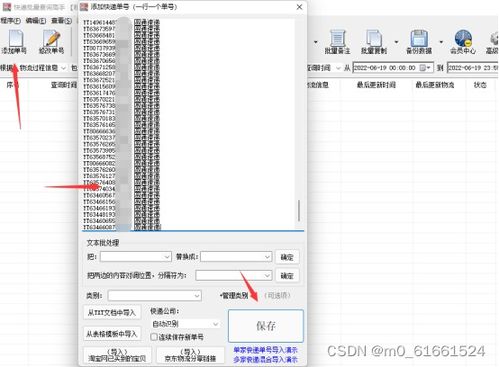Open the 多家快递混合导入演示 link

[x=265, y=359]
